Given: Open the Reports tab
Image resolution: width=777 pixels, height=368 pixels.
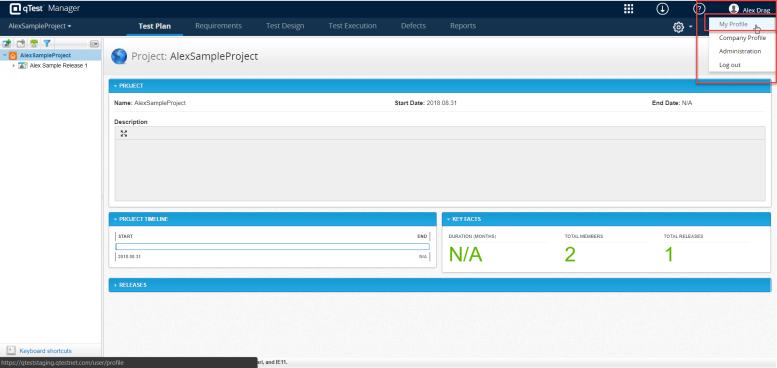Looking at the screenshot, I should pyautogui.click(x=463, y=26).
